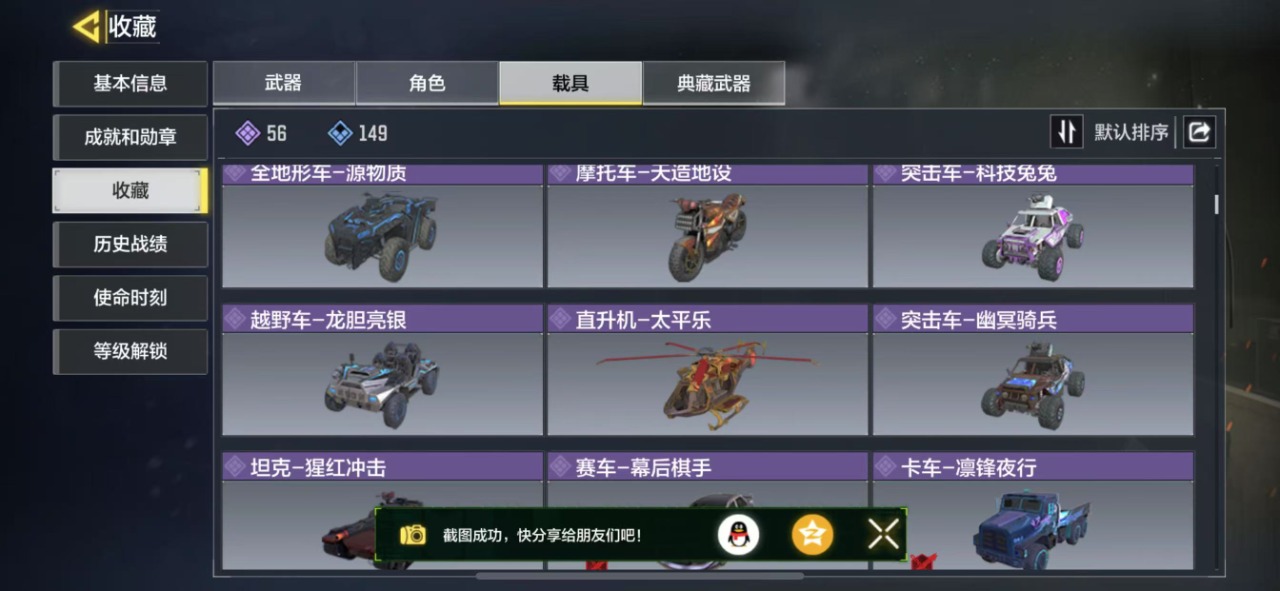Open the 典藏武器 tab
1280x591 pixels.
[714, 83]
